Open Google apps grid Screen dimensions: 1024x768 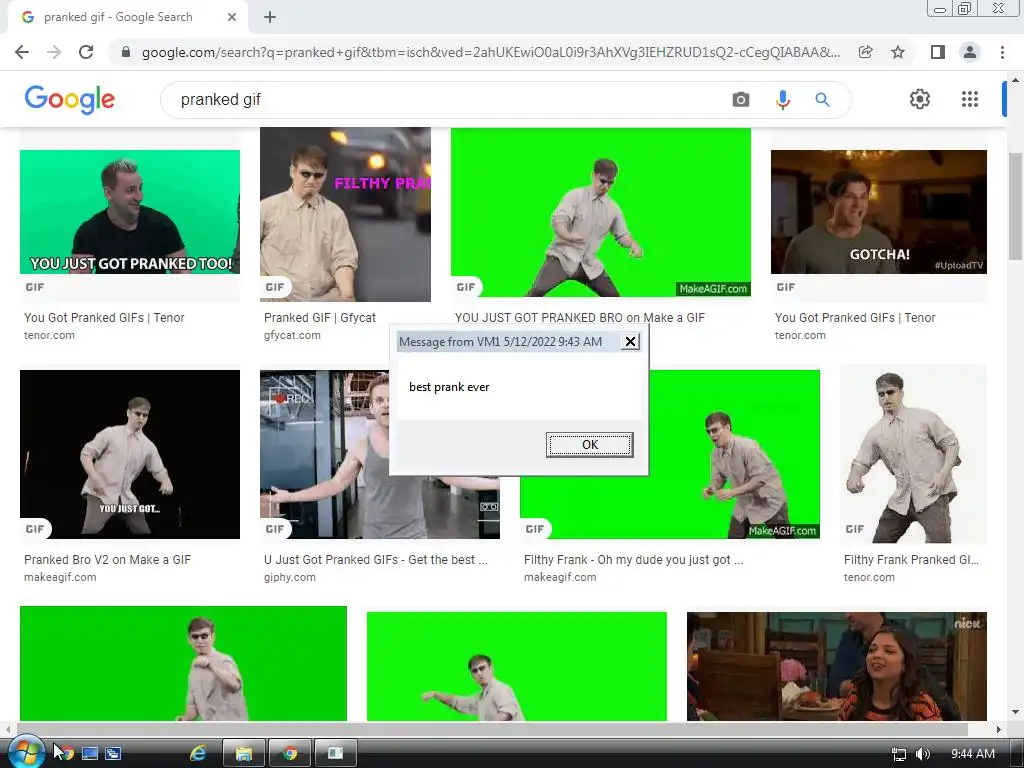pos(970,99)
